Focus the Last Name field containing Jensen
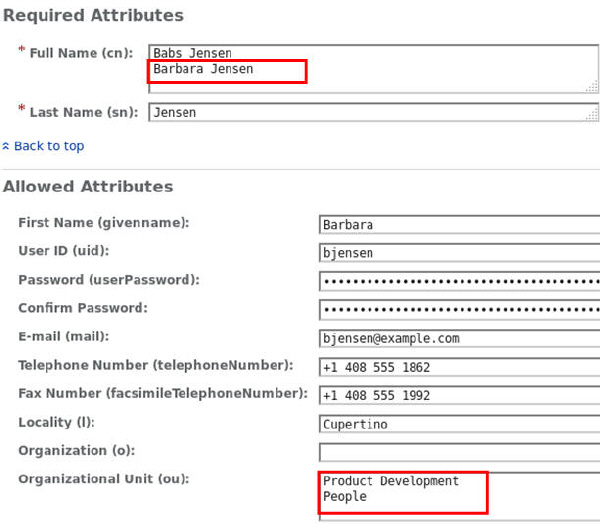This screenshot has width=600, height=524. [x=370, y=113]
